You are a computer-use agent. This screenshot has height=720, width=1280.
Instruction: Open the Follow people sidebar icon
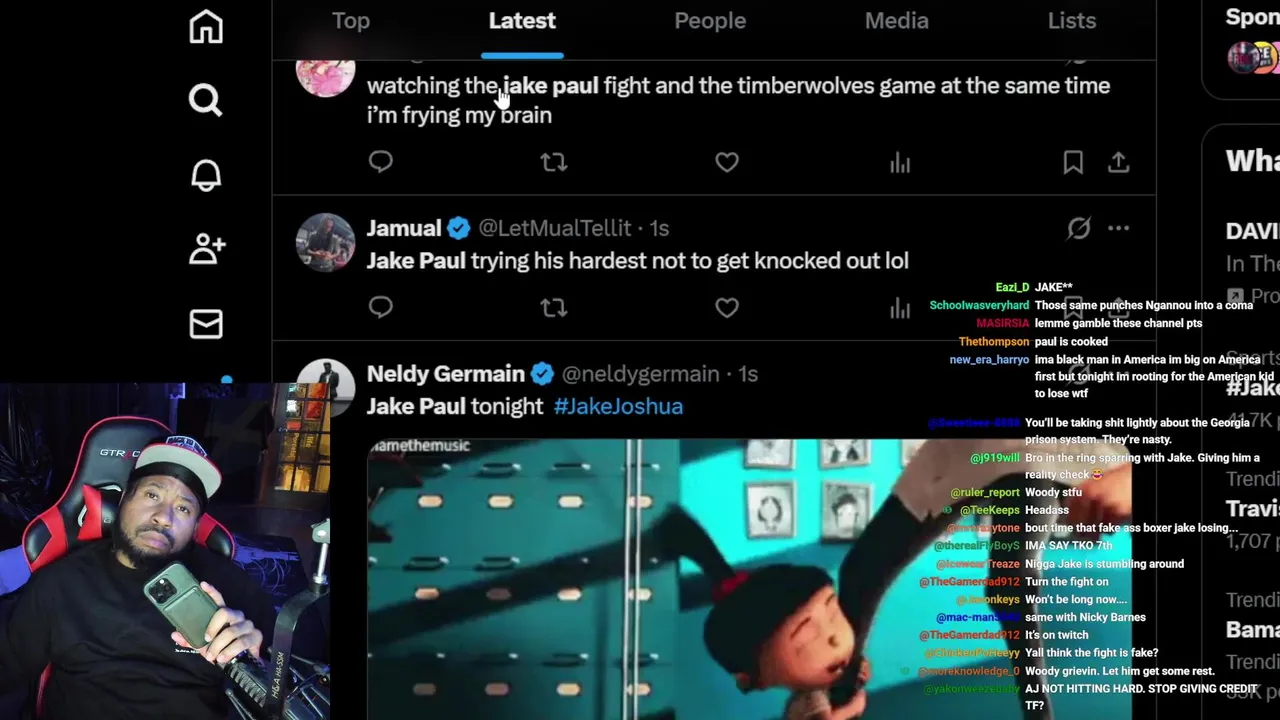tap(206, 249)
